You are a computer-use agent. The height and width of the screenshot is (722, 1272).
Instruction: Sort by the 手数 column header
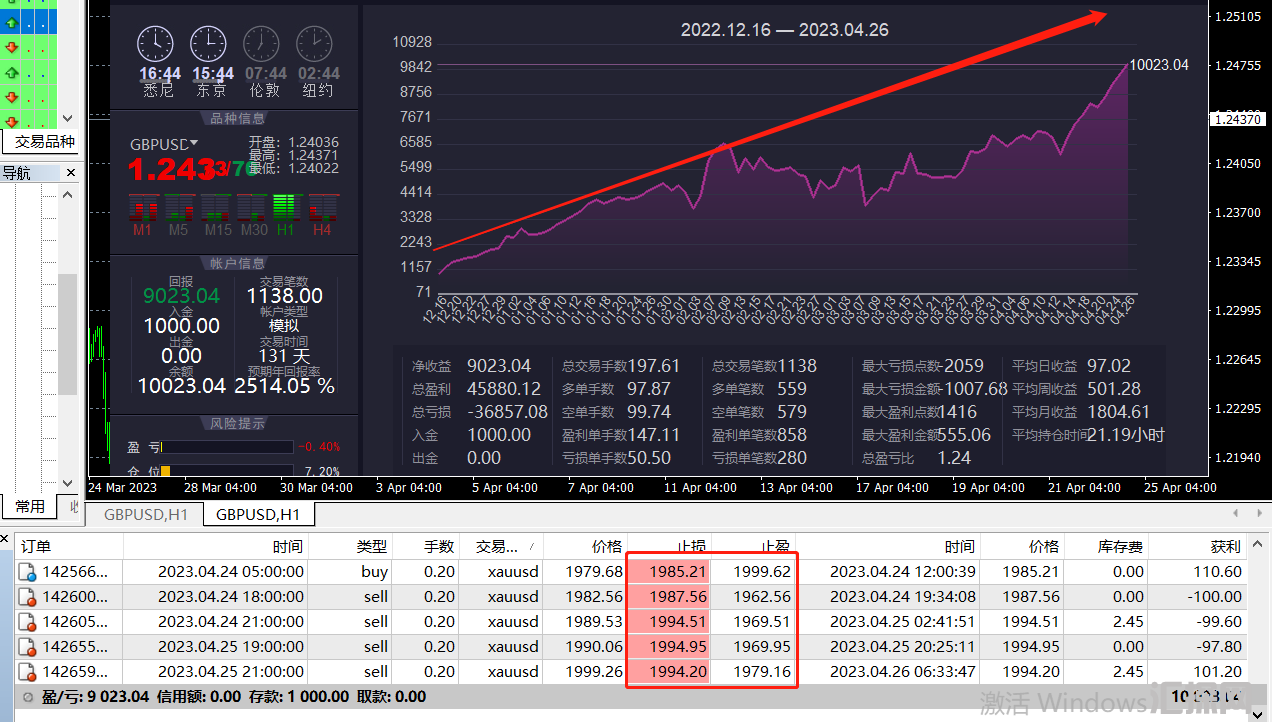click(426, 546)
